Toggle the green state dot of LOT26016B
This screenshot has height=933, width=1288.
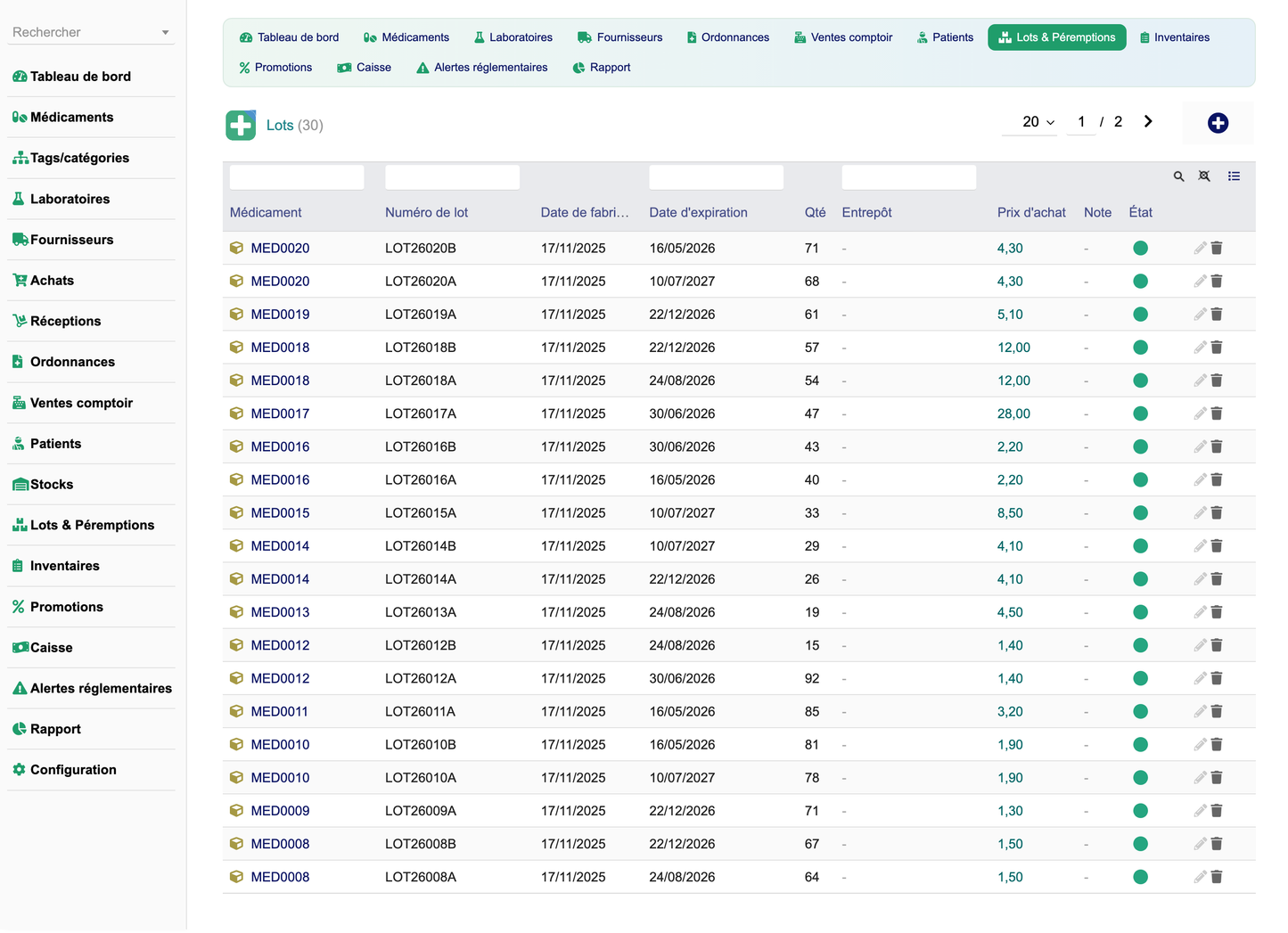pos(1140,446)
